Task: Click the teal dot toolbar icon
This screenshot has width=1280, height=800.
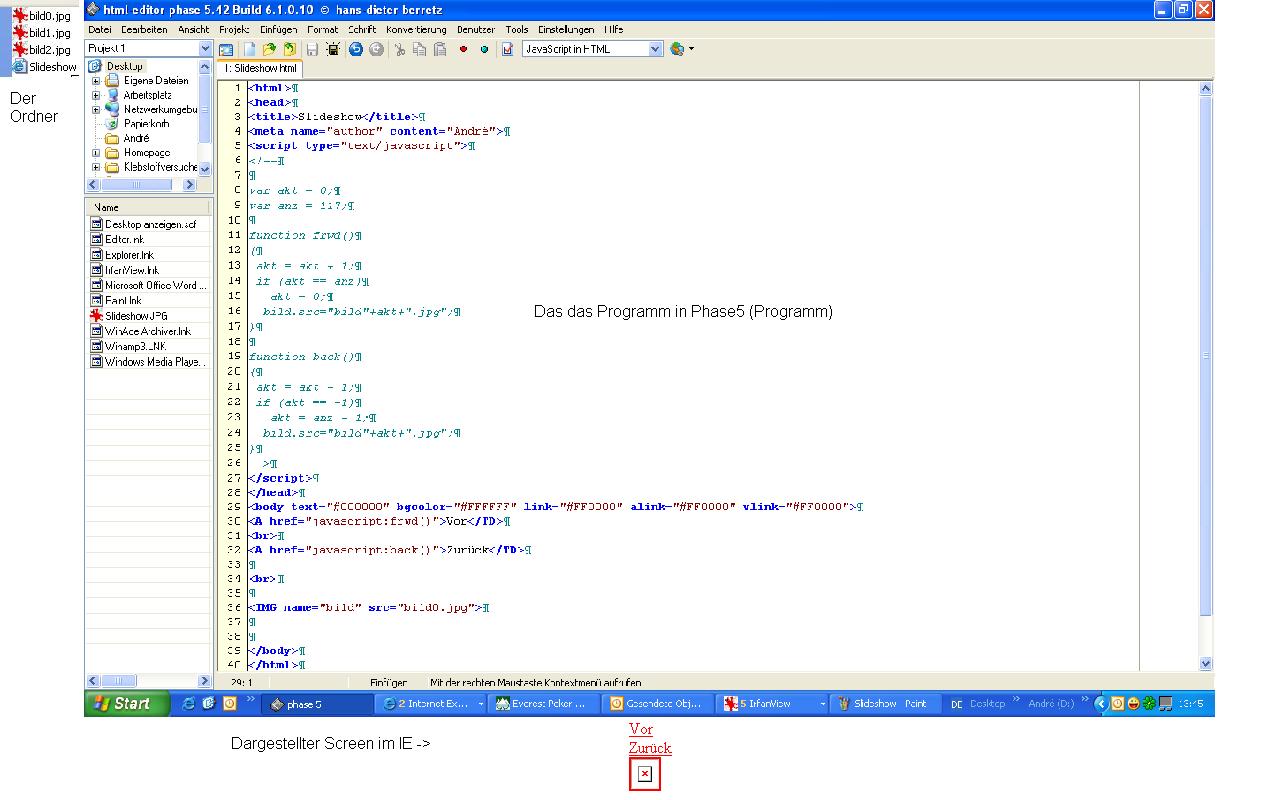Action: click(485, 49)
